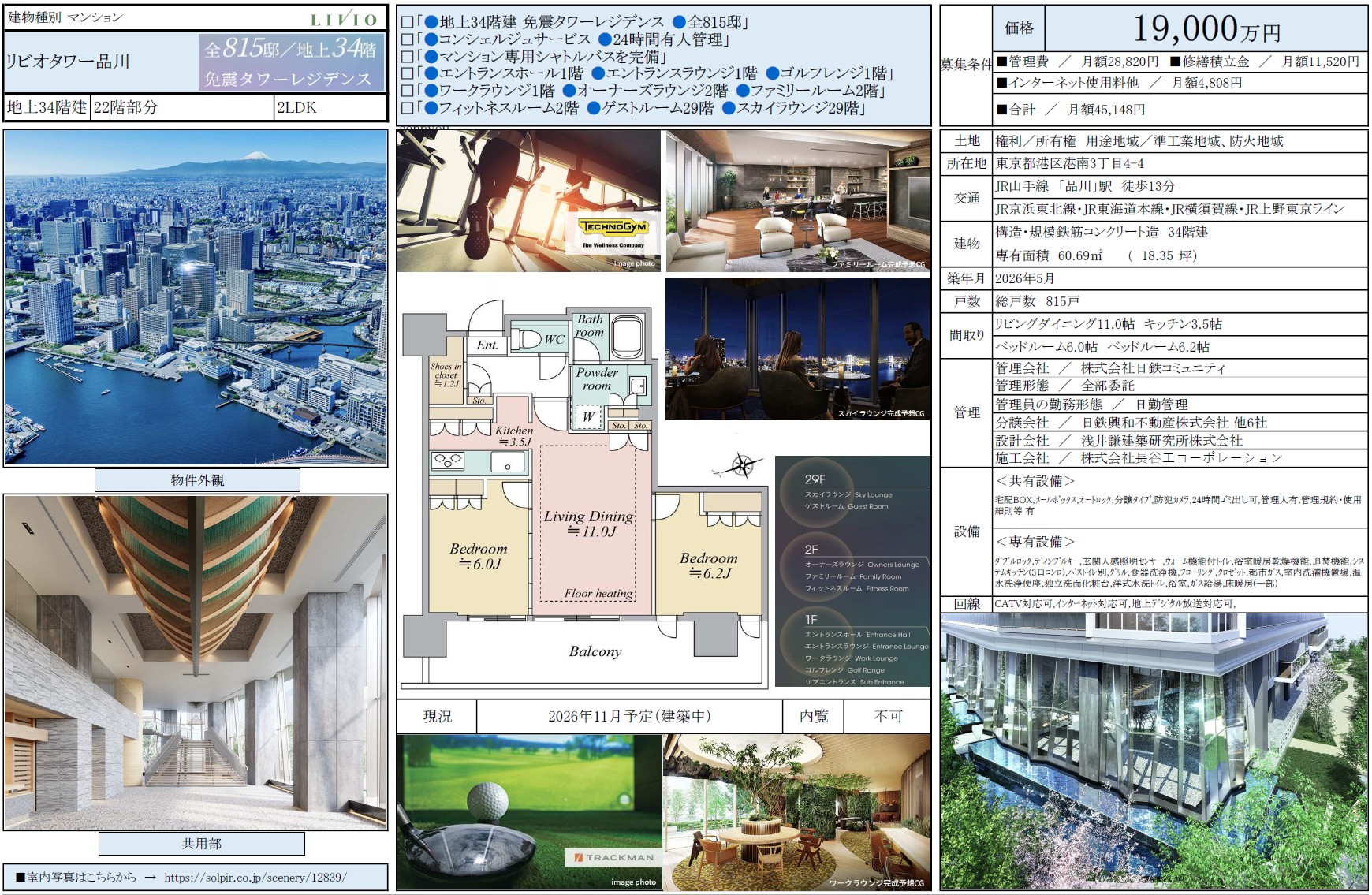Viewport: 1372px width, 895px height.
Task: Click the blue bullet before 全815邸
Action: (679, 23)
